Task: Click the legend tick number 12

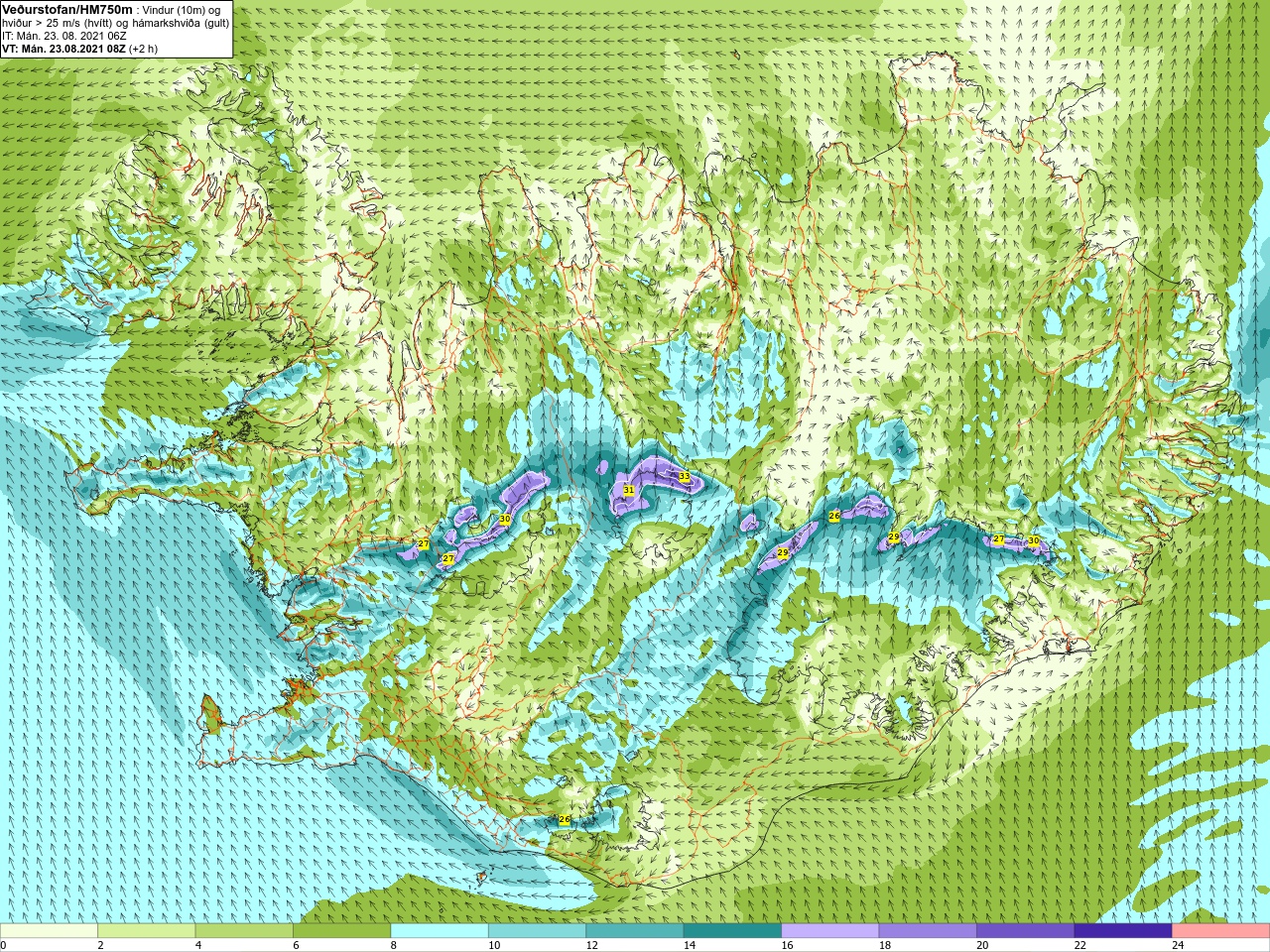Action: pos(592,946)
